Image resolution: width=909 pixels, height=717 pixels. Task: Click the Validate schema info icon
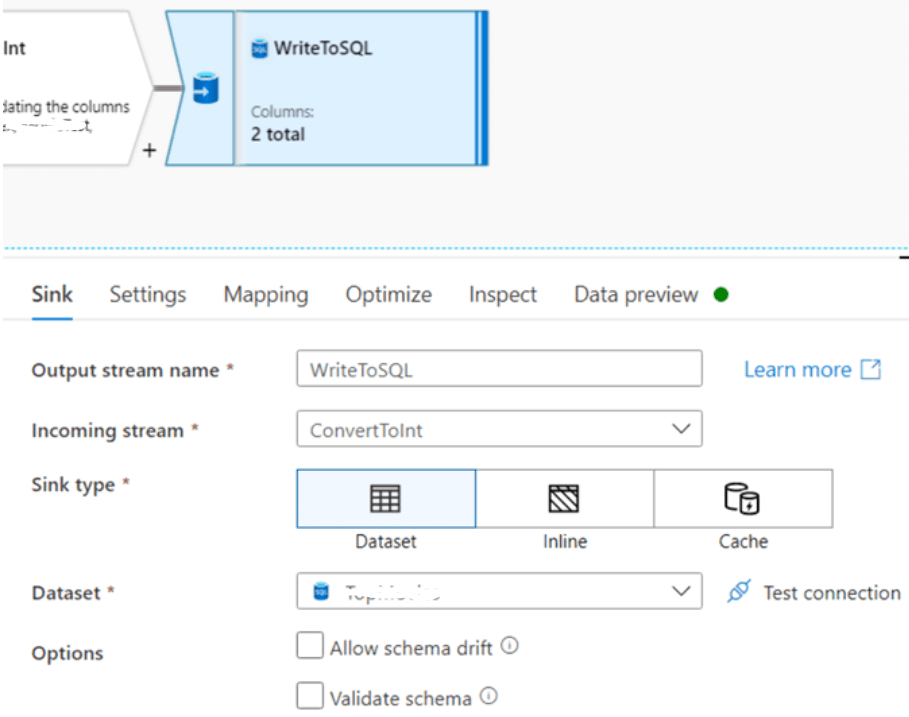point(489,696)
